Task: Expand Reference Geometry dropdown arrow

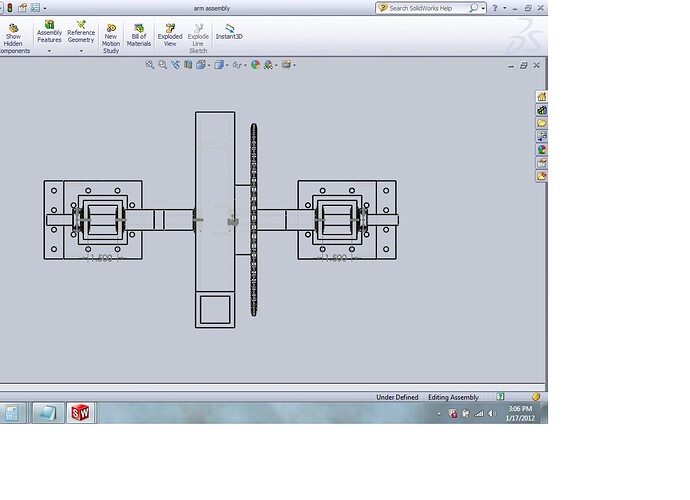Action: (81, 51)
